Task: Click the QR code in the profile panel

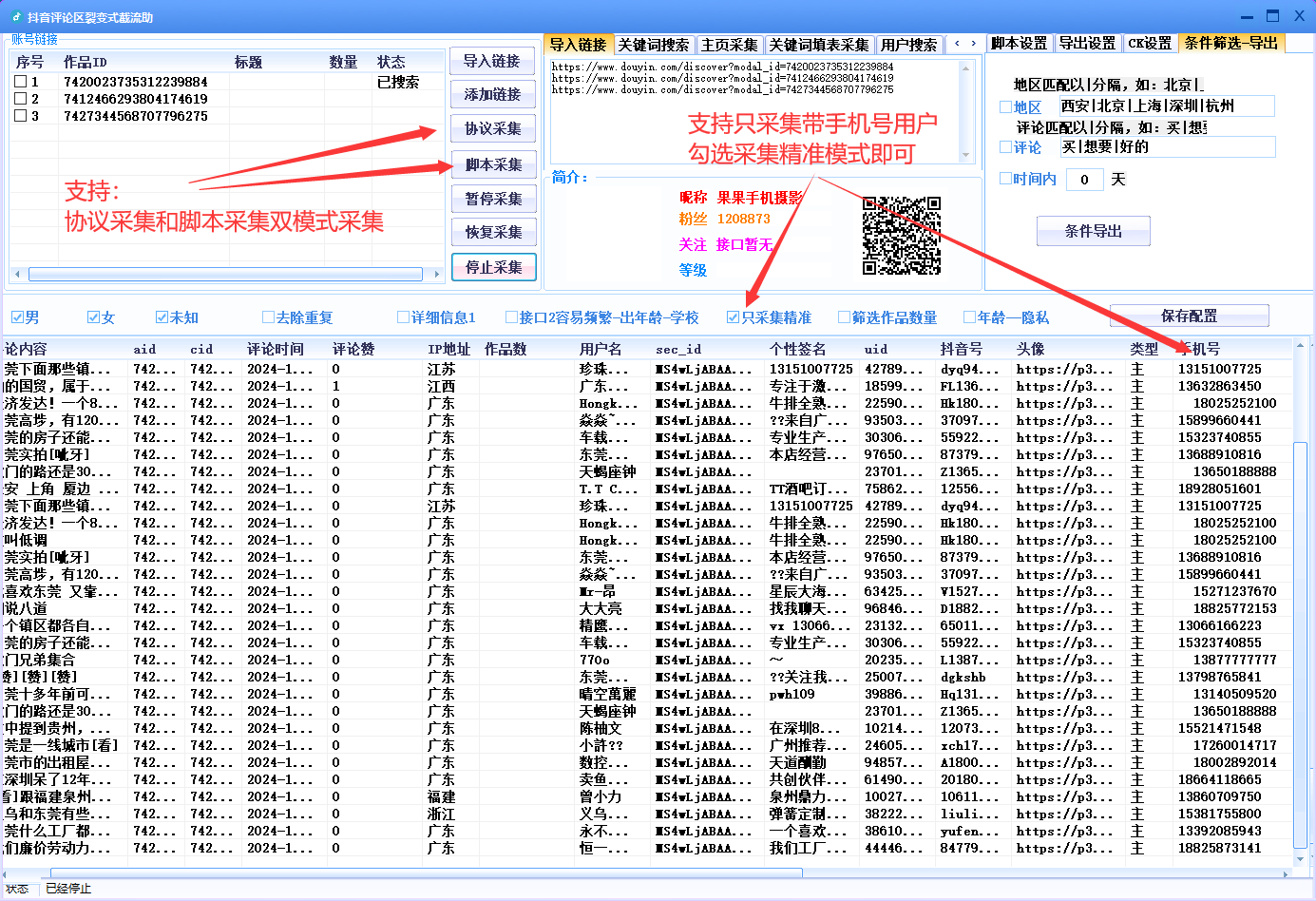Action: click(x=901, y=234)
